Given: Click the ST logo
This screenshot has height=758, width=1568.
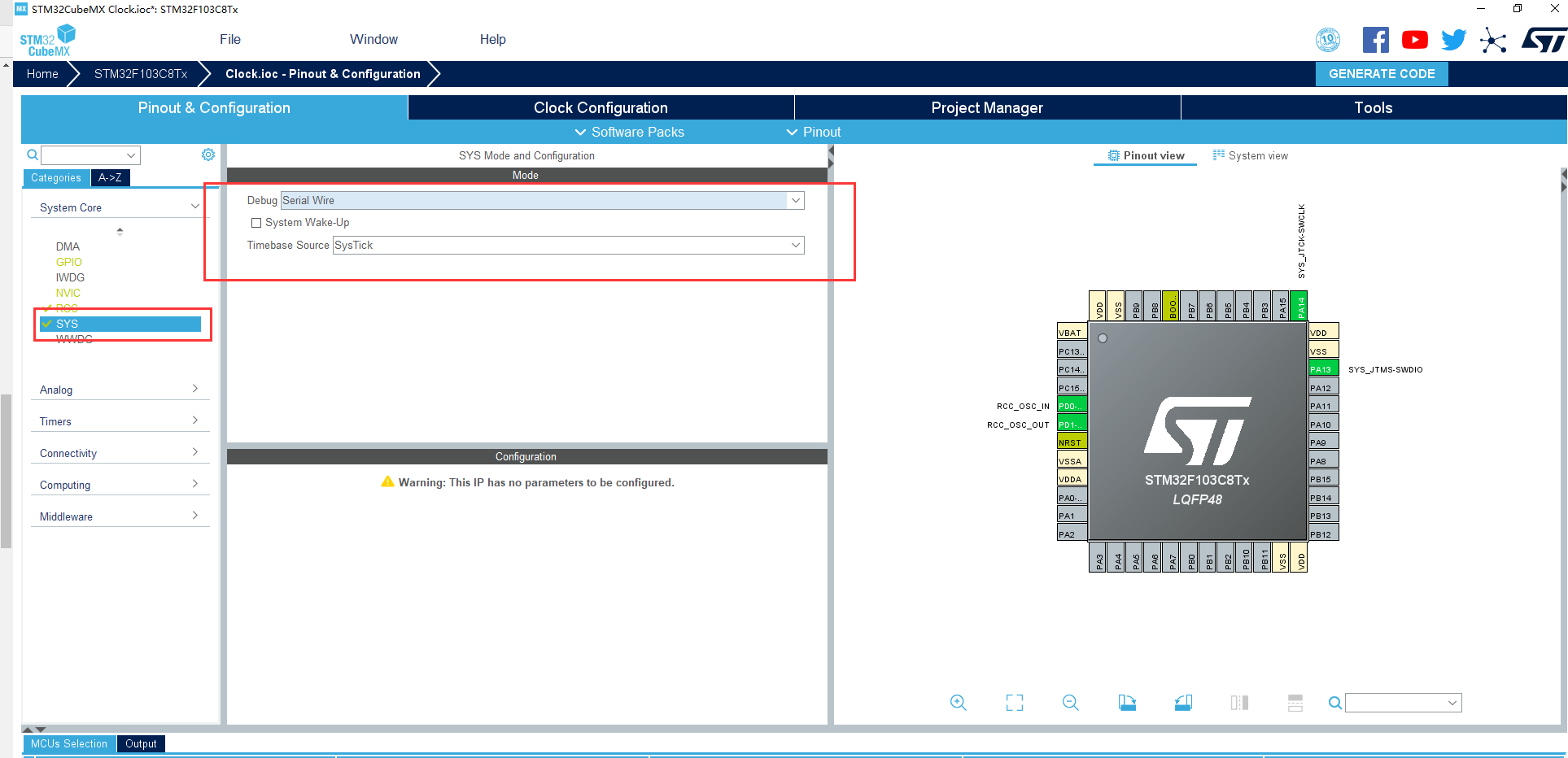Looking at the screenshot, I should [x=1544, y=40].
